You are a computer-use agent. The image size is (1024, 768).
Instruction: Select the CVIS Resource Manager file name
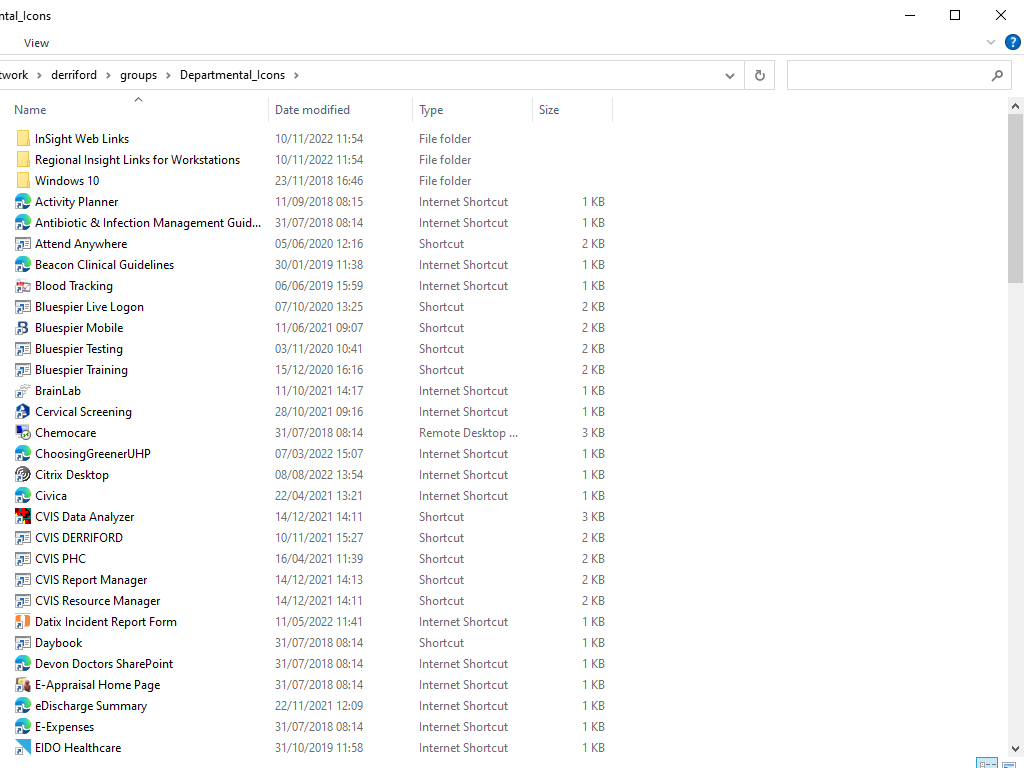[98, 601]
